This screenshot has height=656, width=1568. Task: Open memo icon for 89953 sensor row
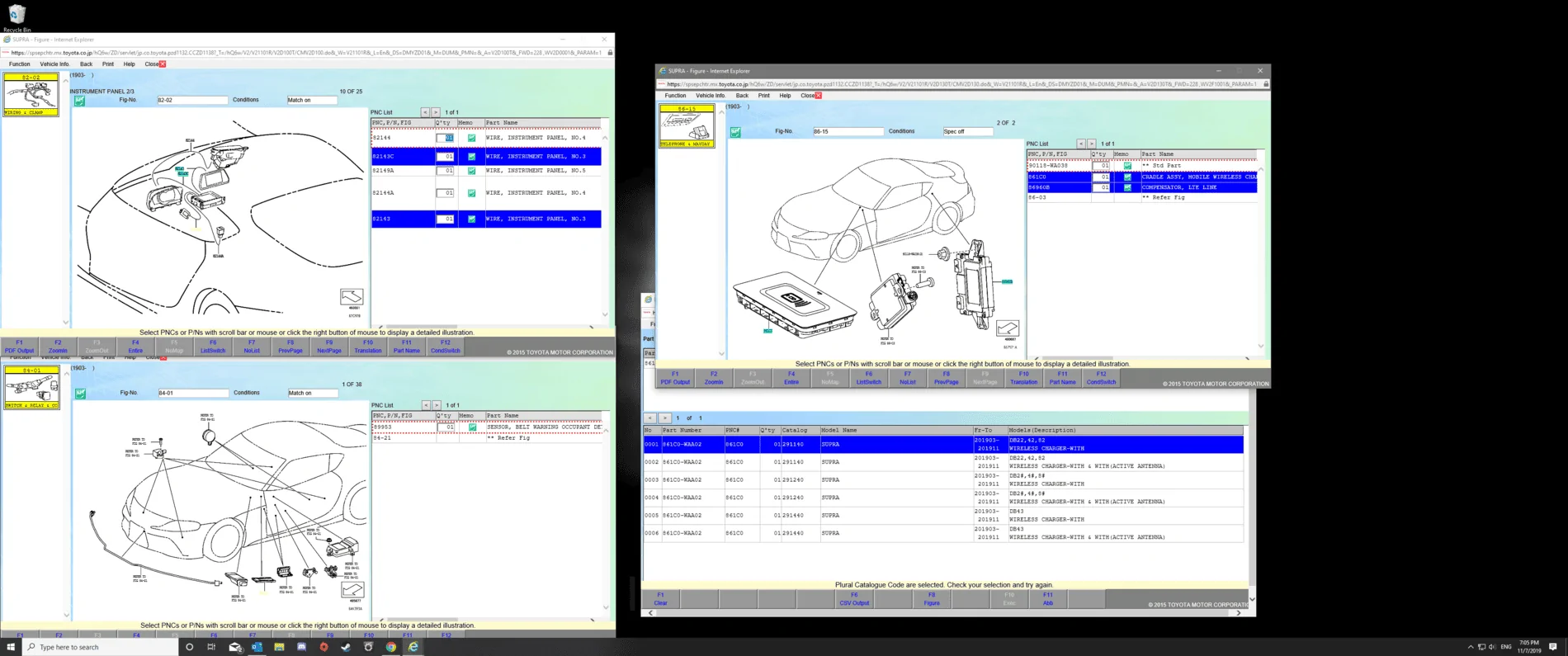click(472, 427)
